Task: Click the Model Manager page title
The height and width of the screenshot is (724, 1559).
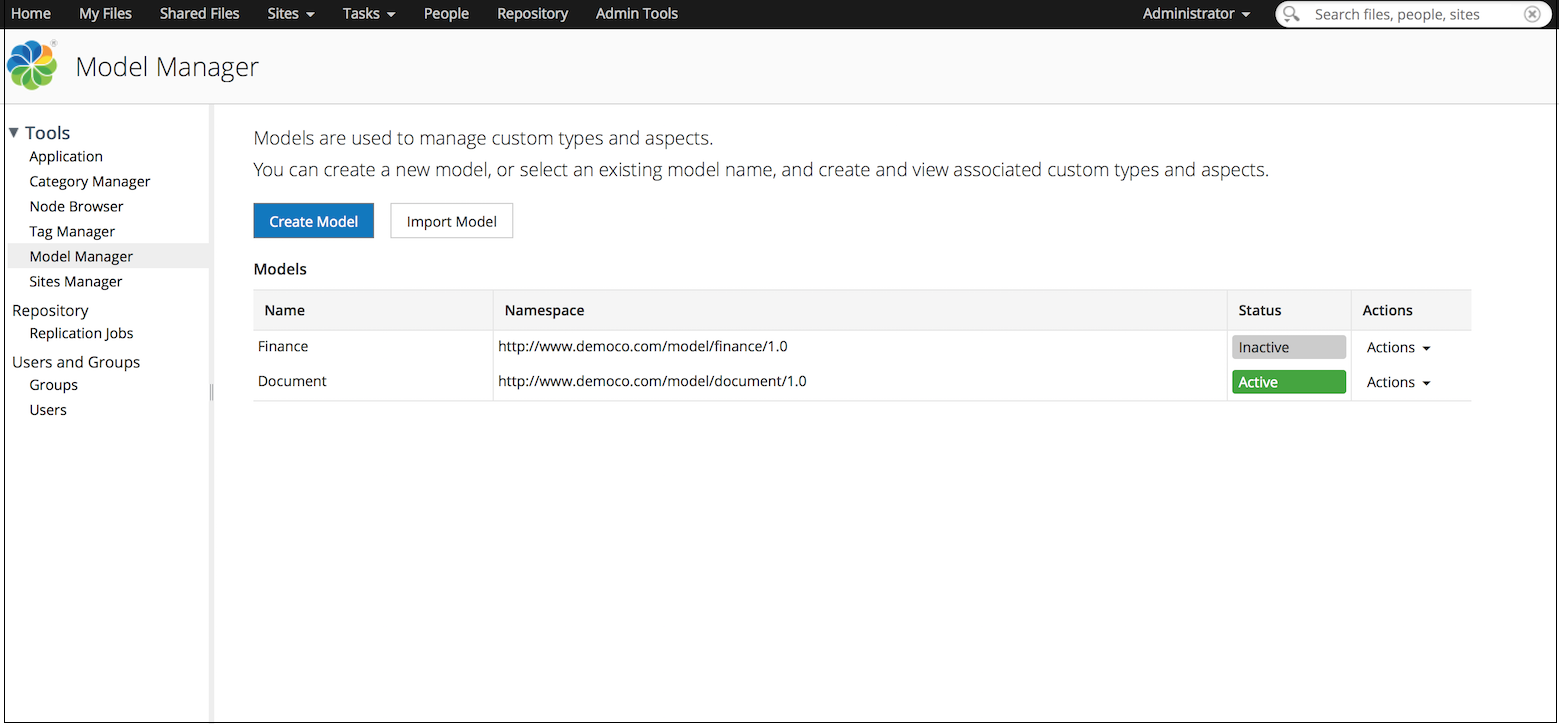Action: (167, 67)
